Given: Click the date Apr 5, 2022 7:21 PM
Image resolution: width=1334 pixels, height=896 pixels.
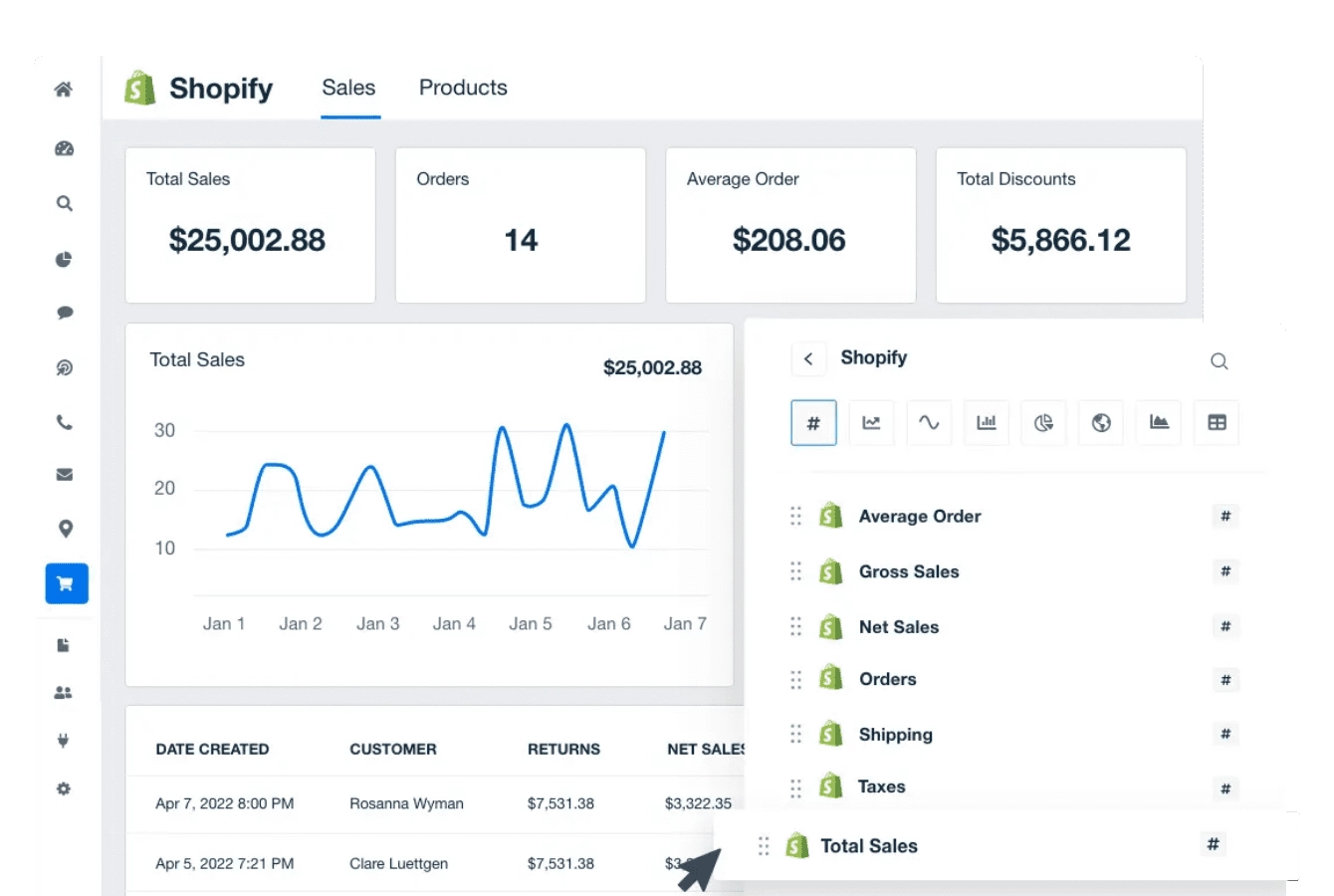Looking at the screenshot, I should (x=224, y=863).
